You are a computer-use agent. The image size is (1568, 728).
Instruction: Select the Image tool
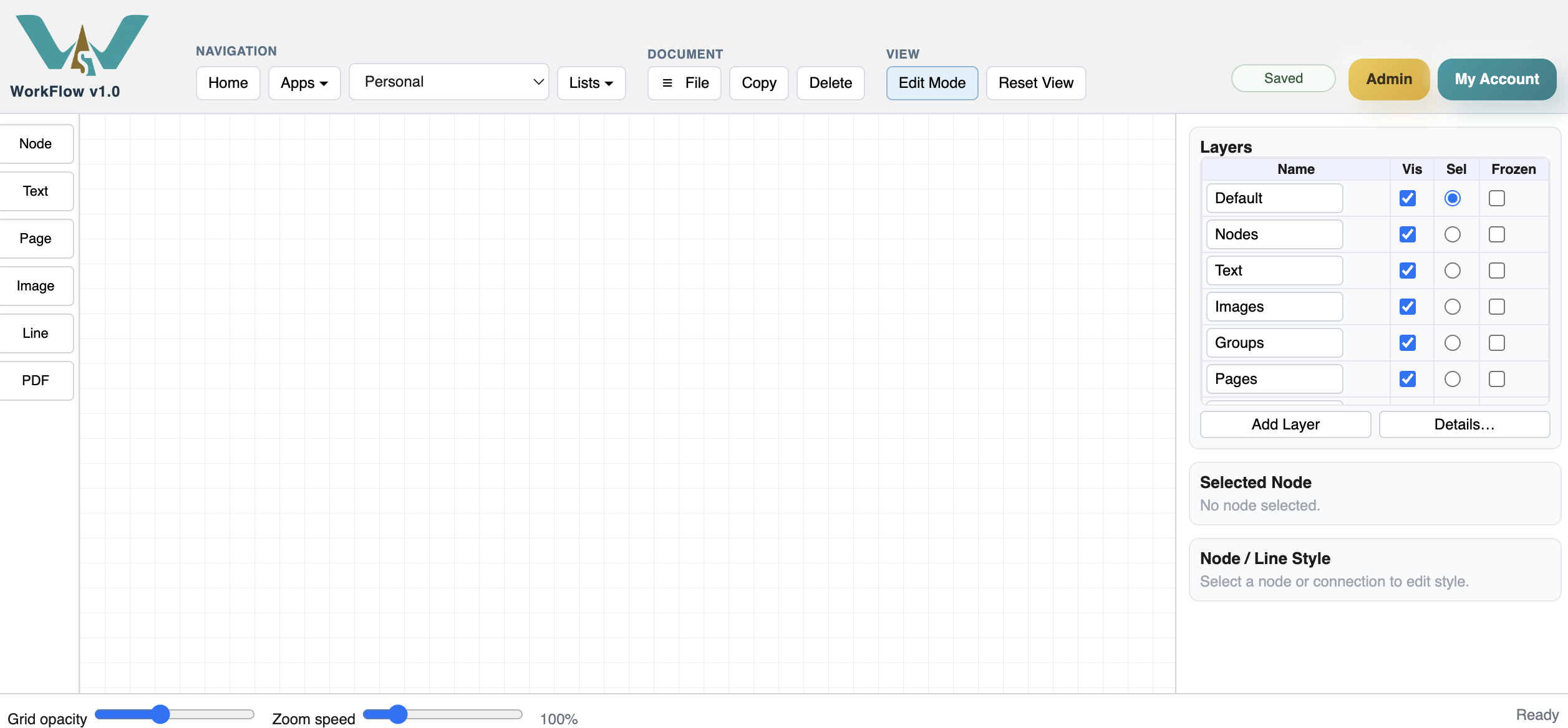point(36,286)
